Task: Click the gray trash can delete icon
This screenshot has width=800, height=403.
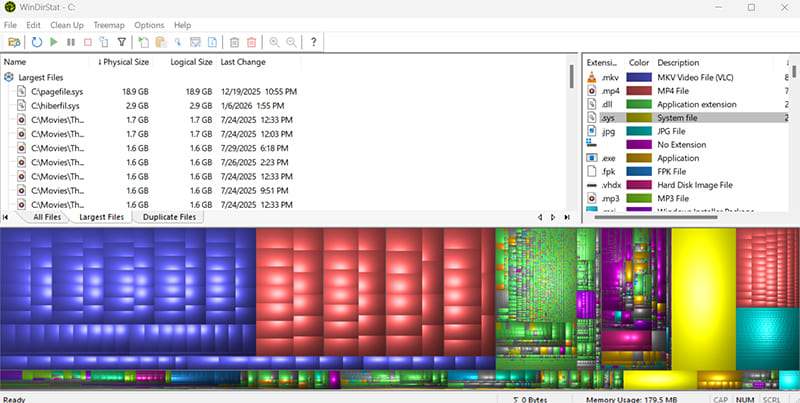Action: pos(234,42)
